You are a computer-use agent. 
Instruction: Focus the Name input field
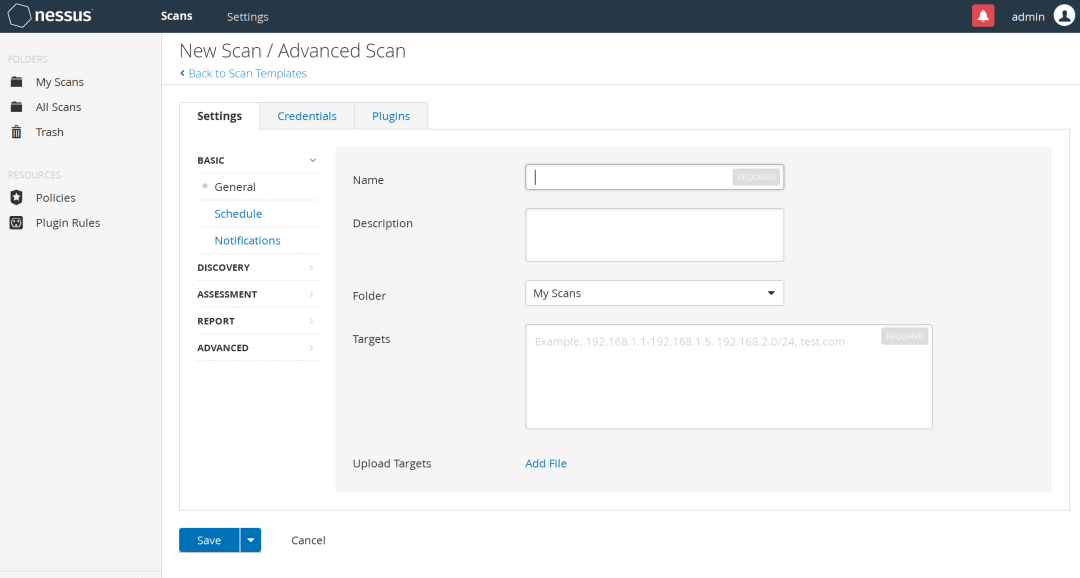[x=654, y=177]
